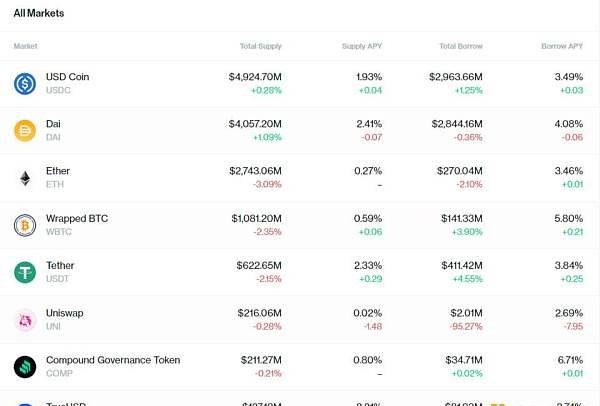The width and height of the screenshot is (600, 406).
Task: Click the 3.46% borrow APY for Ether
Action: (569, 171)
